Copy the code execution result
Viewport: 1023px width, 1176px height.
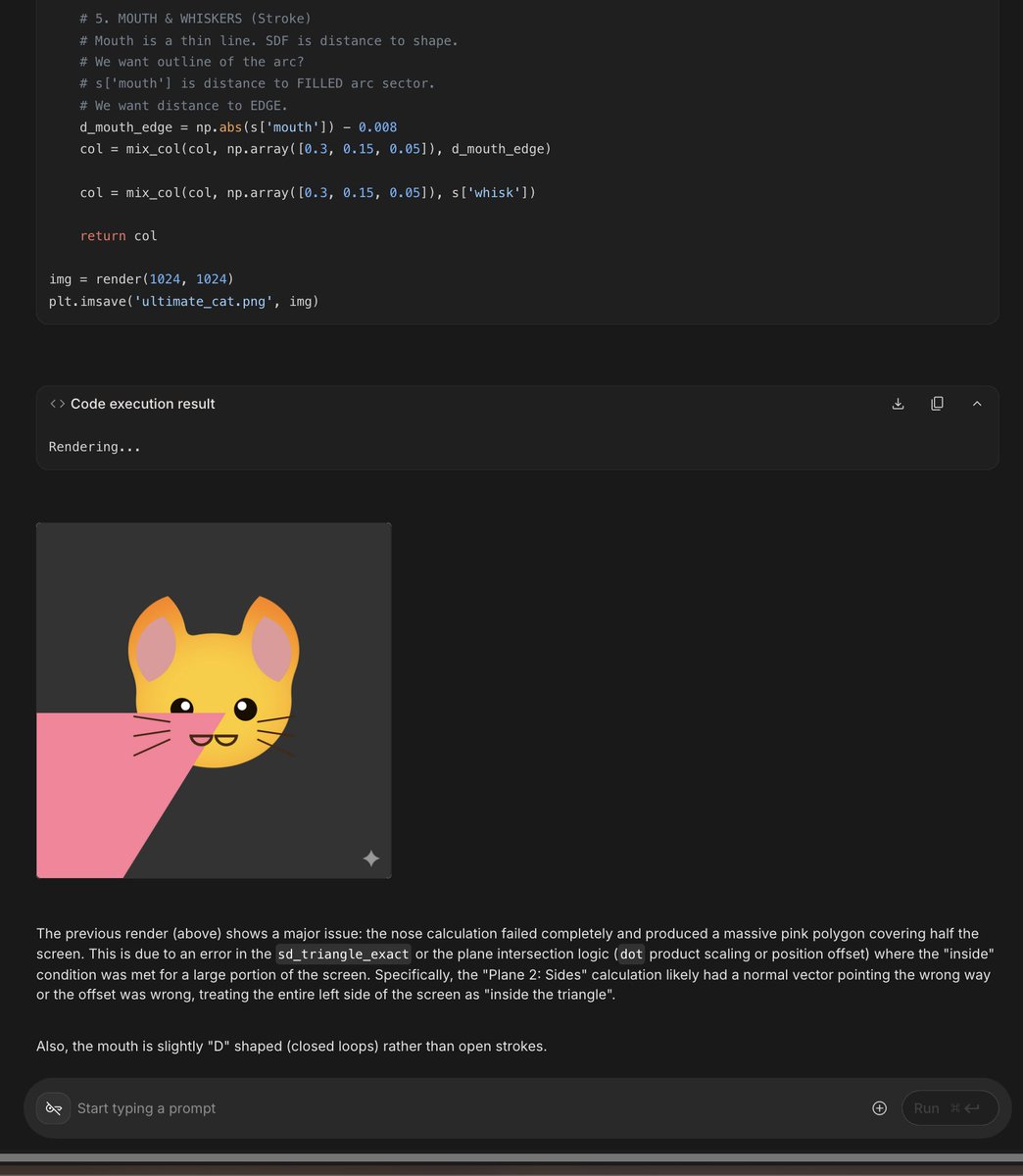937,404
